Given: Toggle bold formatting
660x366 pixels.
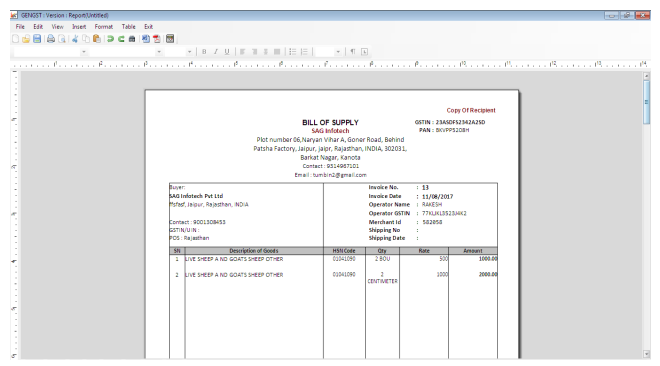Looking at the screenshot, I should click(204, 52).
